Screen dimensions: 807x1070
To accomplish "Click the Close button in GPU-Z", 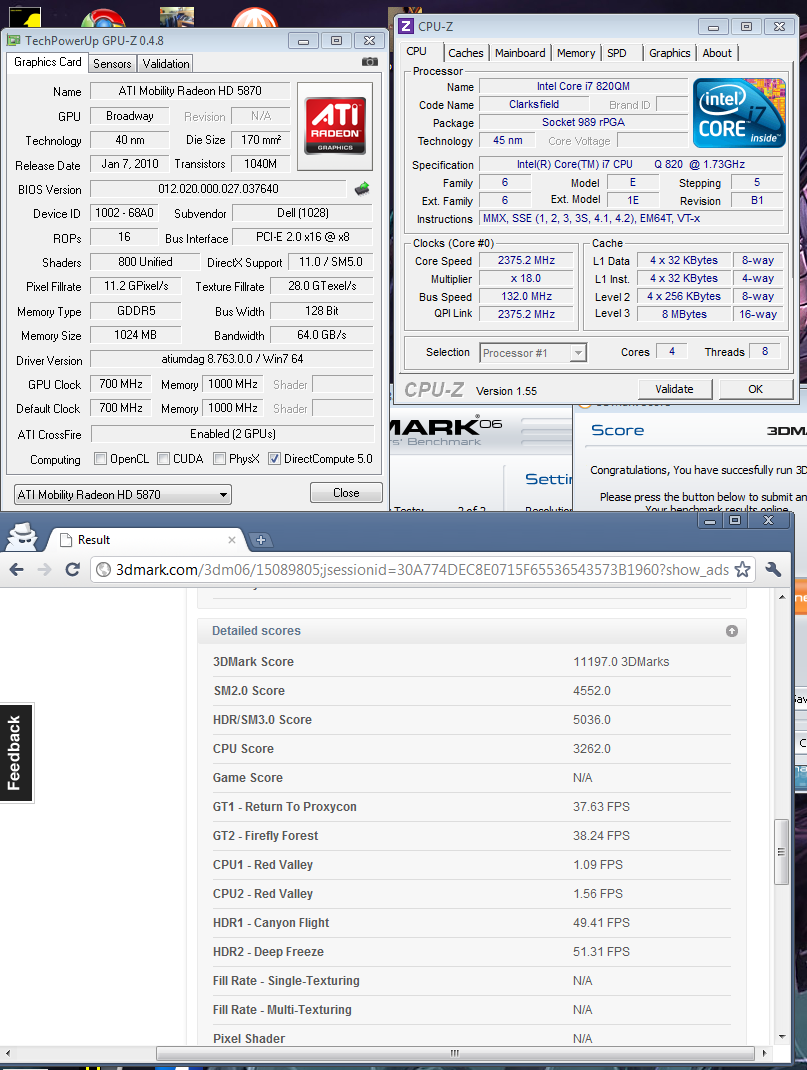I will click(x=346, y=493).
